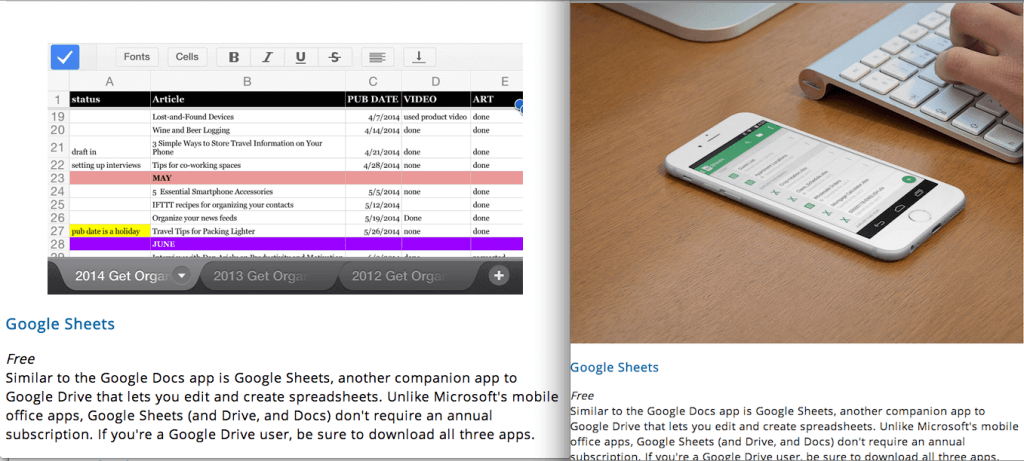Select column B header
Viewport: 1024px width, 461px height.
point(248,82)
